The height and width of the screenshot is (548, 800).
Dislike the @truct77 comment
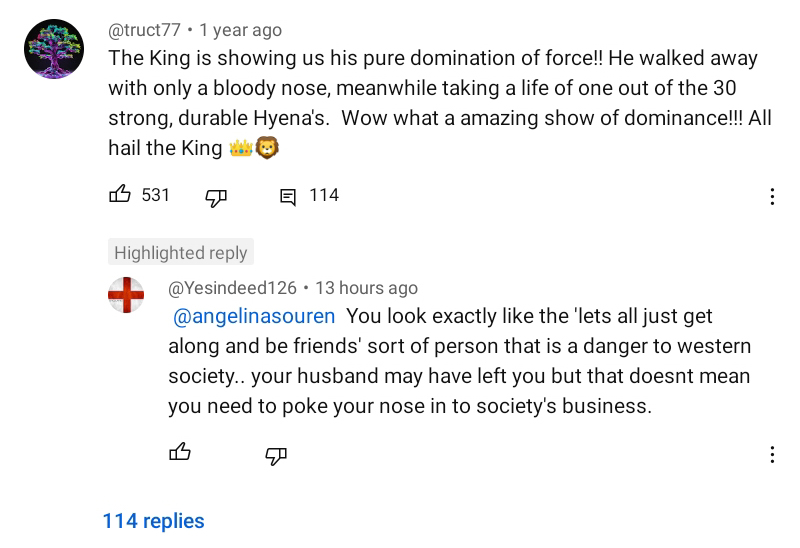point(216,196)
